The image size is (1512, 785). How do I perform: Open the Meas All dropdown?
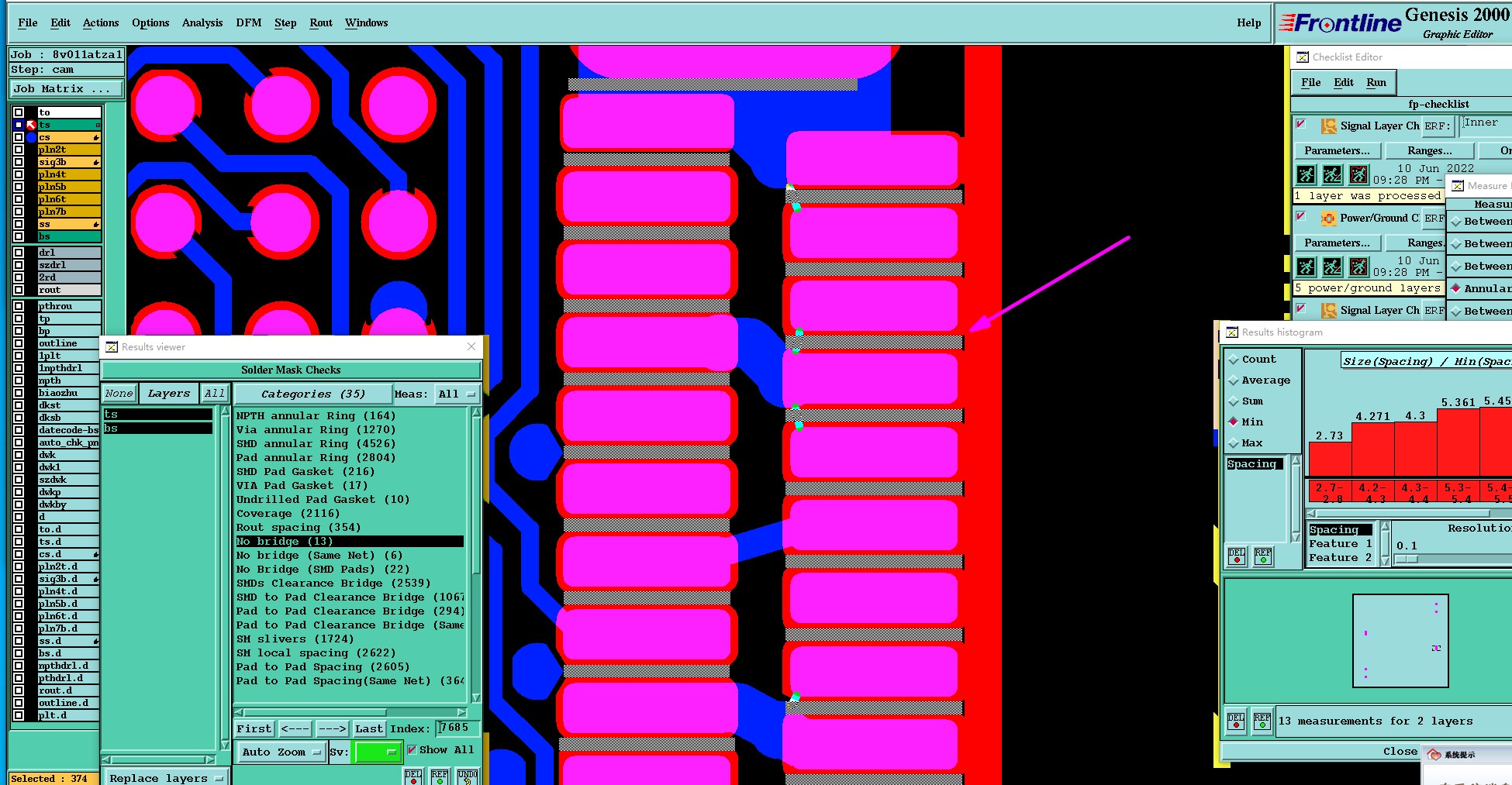point(457,394)
